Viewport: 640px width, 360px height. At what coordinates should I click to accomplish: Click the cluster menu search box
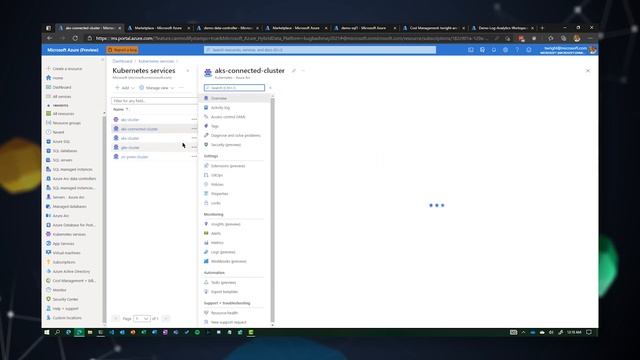[234, 88]
